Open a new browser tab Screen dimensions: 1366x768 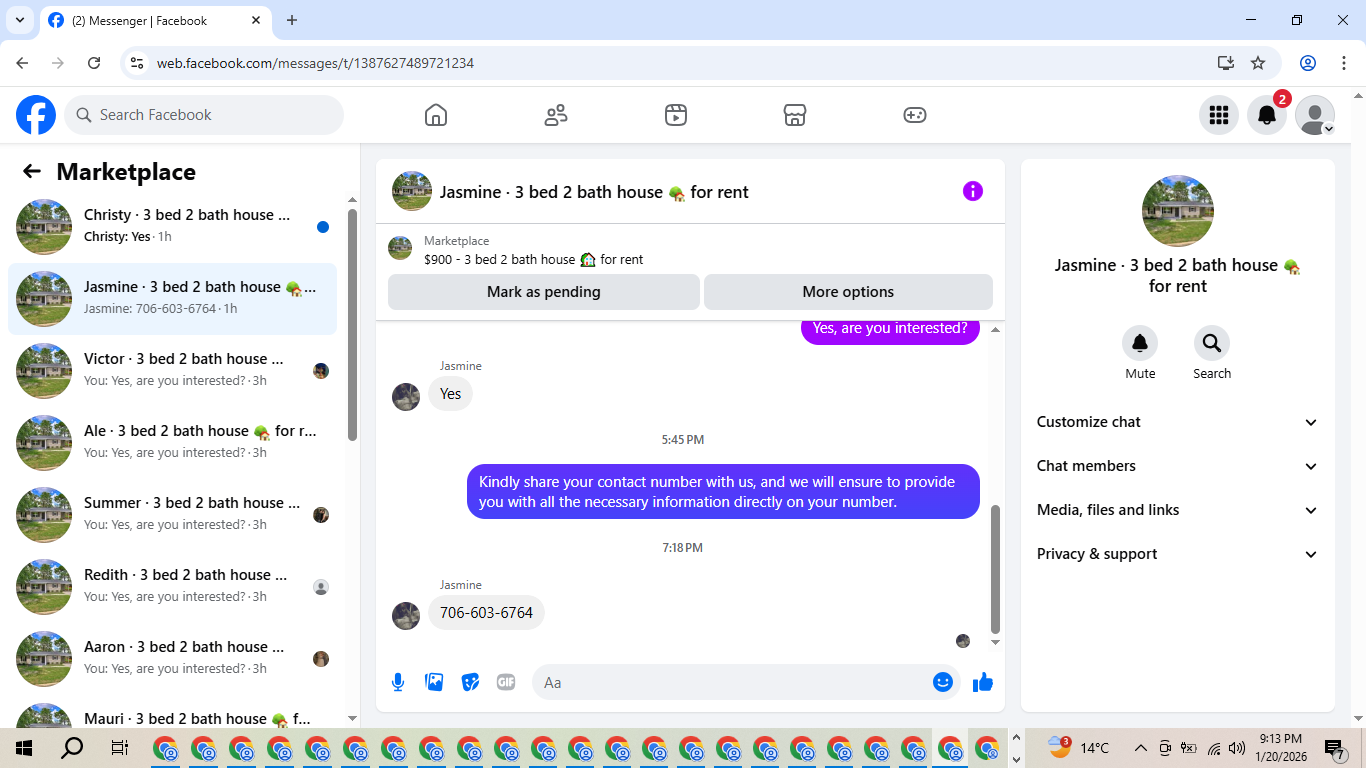(x=292, y=20)
